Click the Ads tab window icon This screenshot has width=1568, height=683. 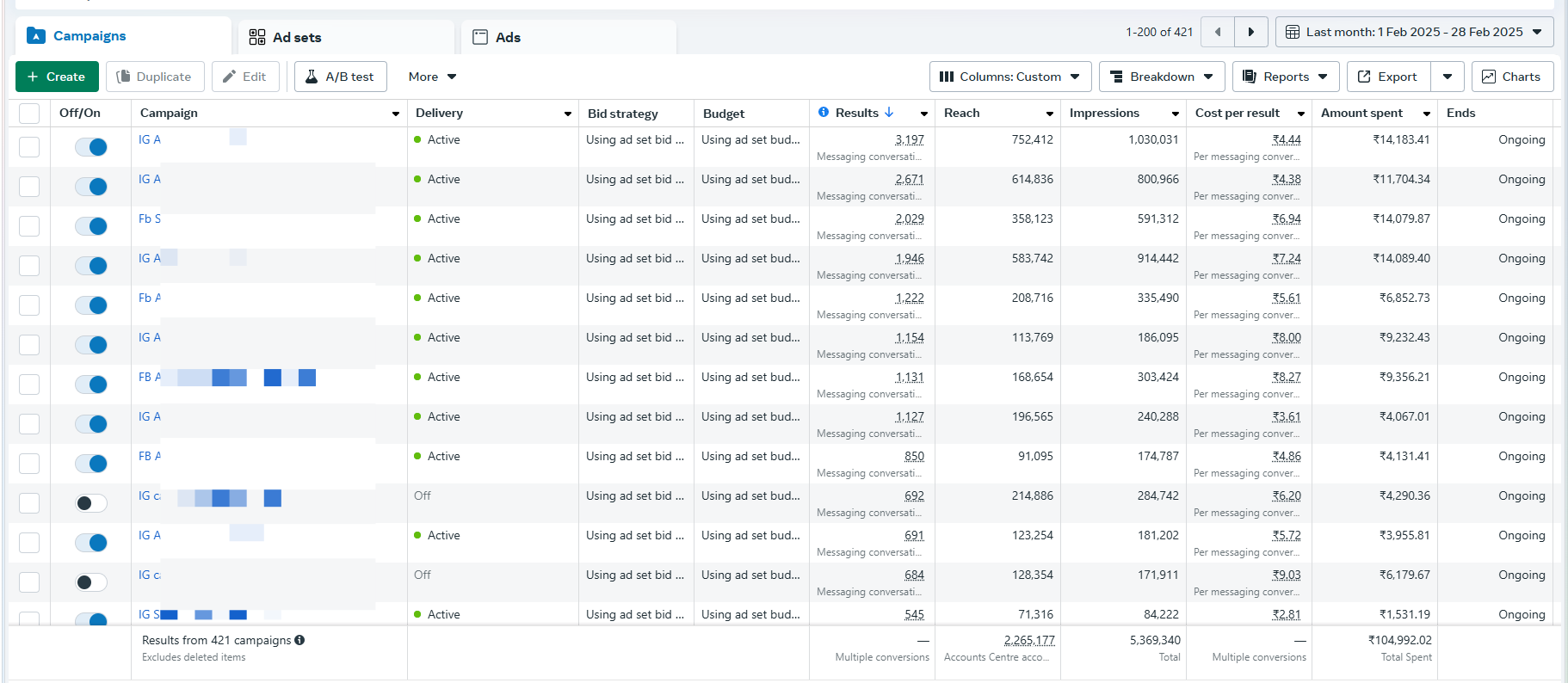coord(480,37)
